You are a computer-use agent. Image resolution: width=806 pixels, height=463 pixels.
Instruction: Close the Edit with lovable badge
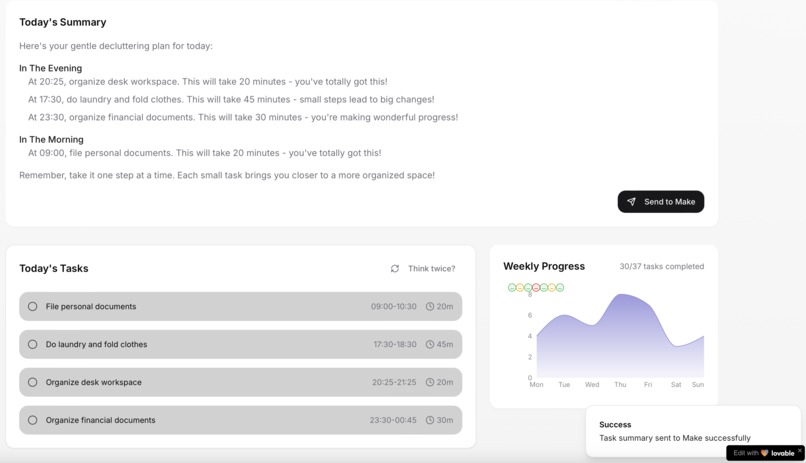799,450
